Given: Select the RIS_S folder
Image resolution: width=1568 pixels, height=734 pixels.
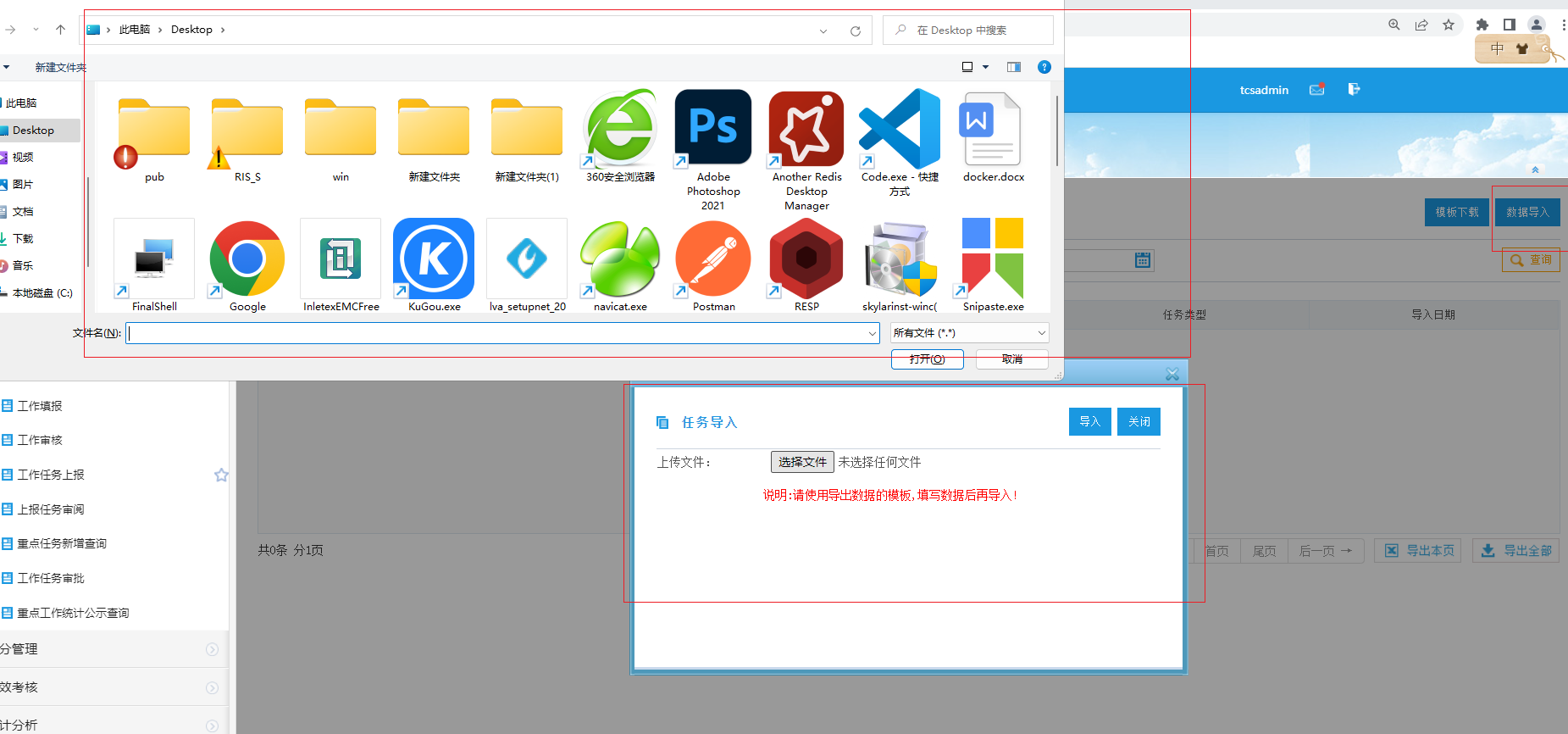Looking at the screenshot, I should [247, 140].
